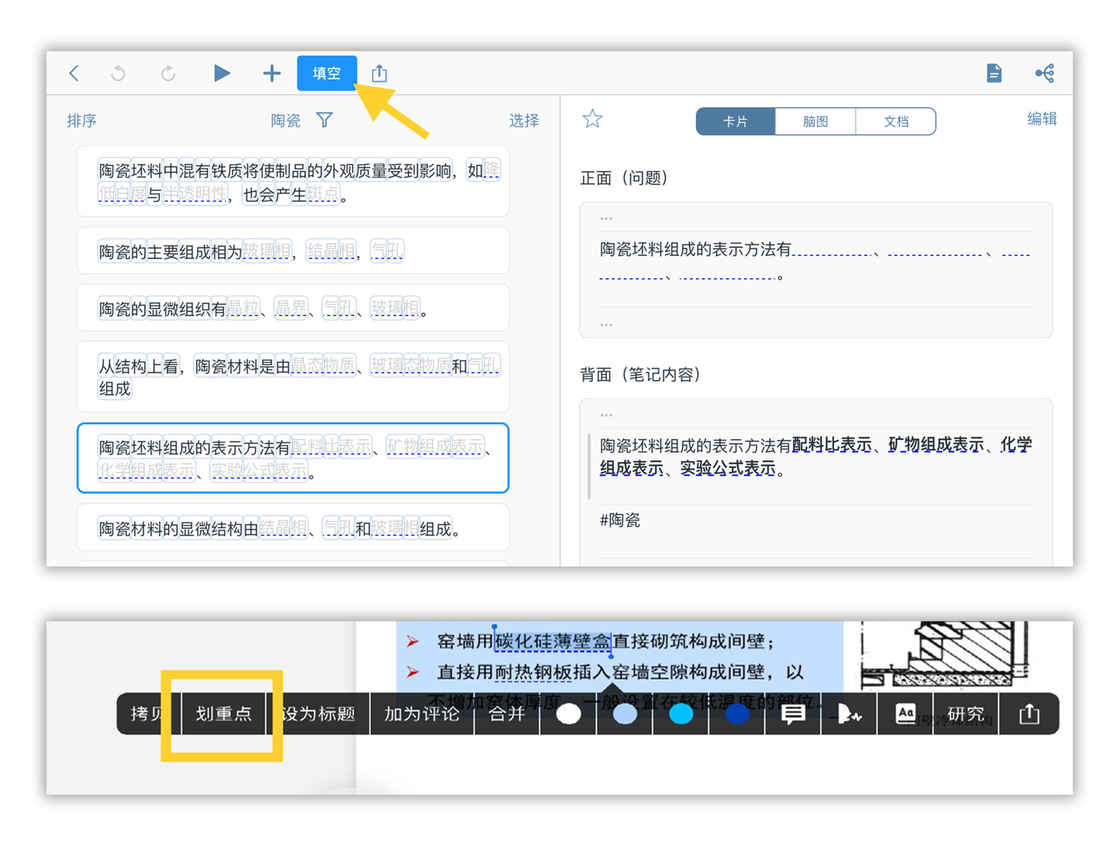Open card 陶瓷材料的显微结构由
Image resolution: width=1120 pixels, height=846 pixels.
293,528
